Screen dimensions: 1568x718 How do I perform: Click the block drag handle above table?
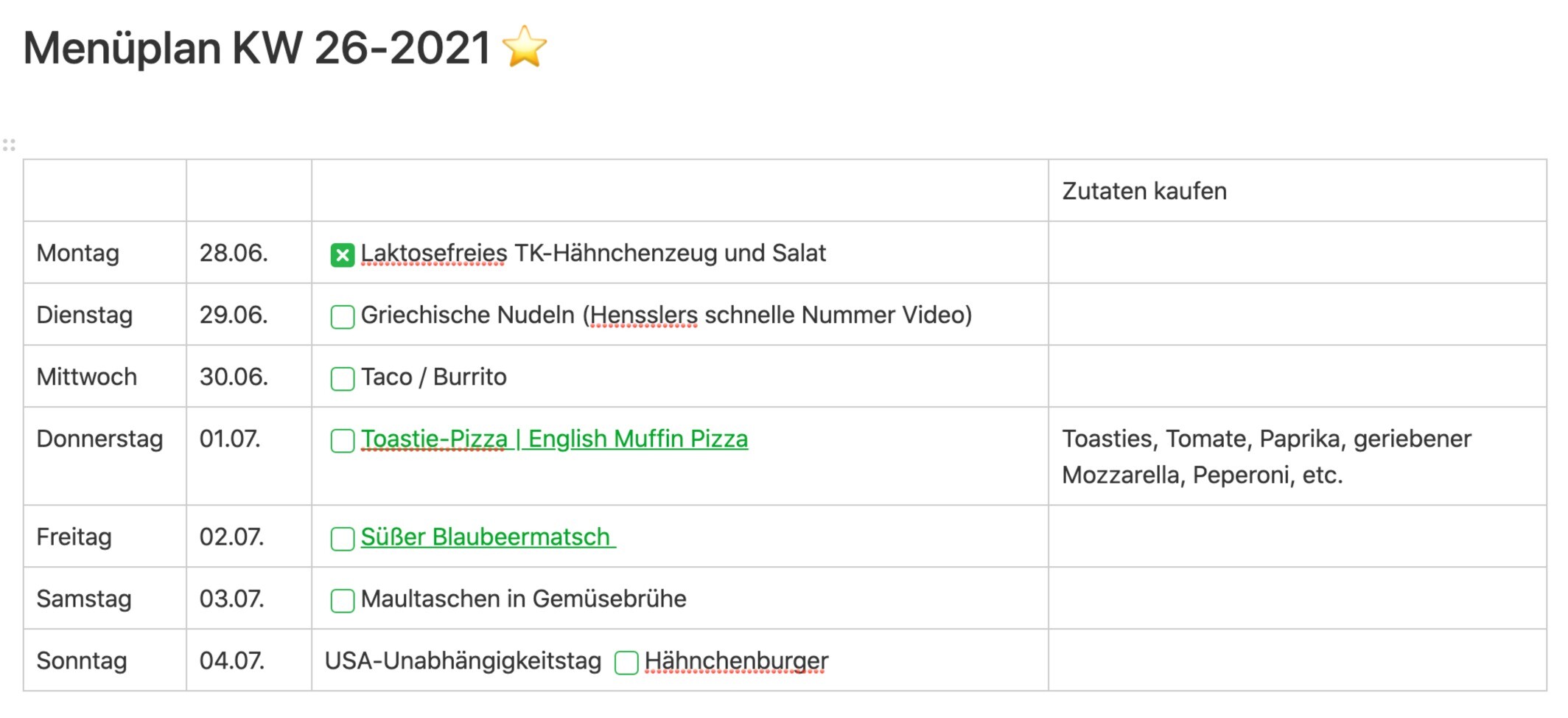pos(9,144)
